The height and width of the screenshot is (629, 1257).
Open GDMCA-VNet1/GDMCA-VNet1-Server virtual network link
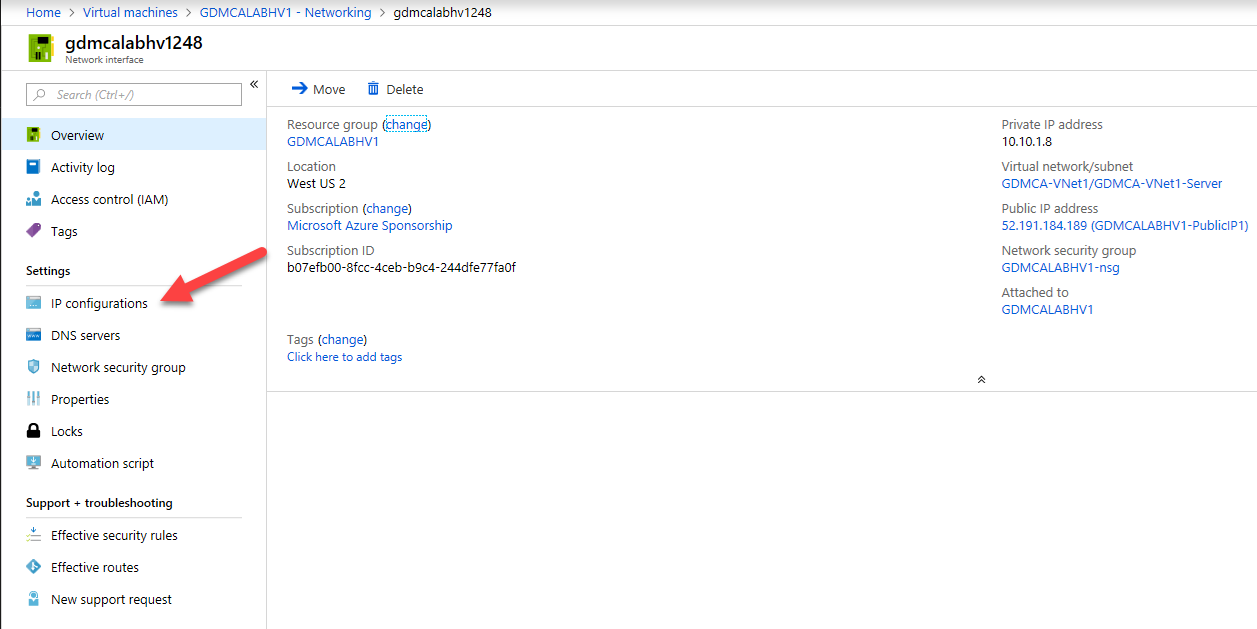coord(1112,184)
